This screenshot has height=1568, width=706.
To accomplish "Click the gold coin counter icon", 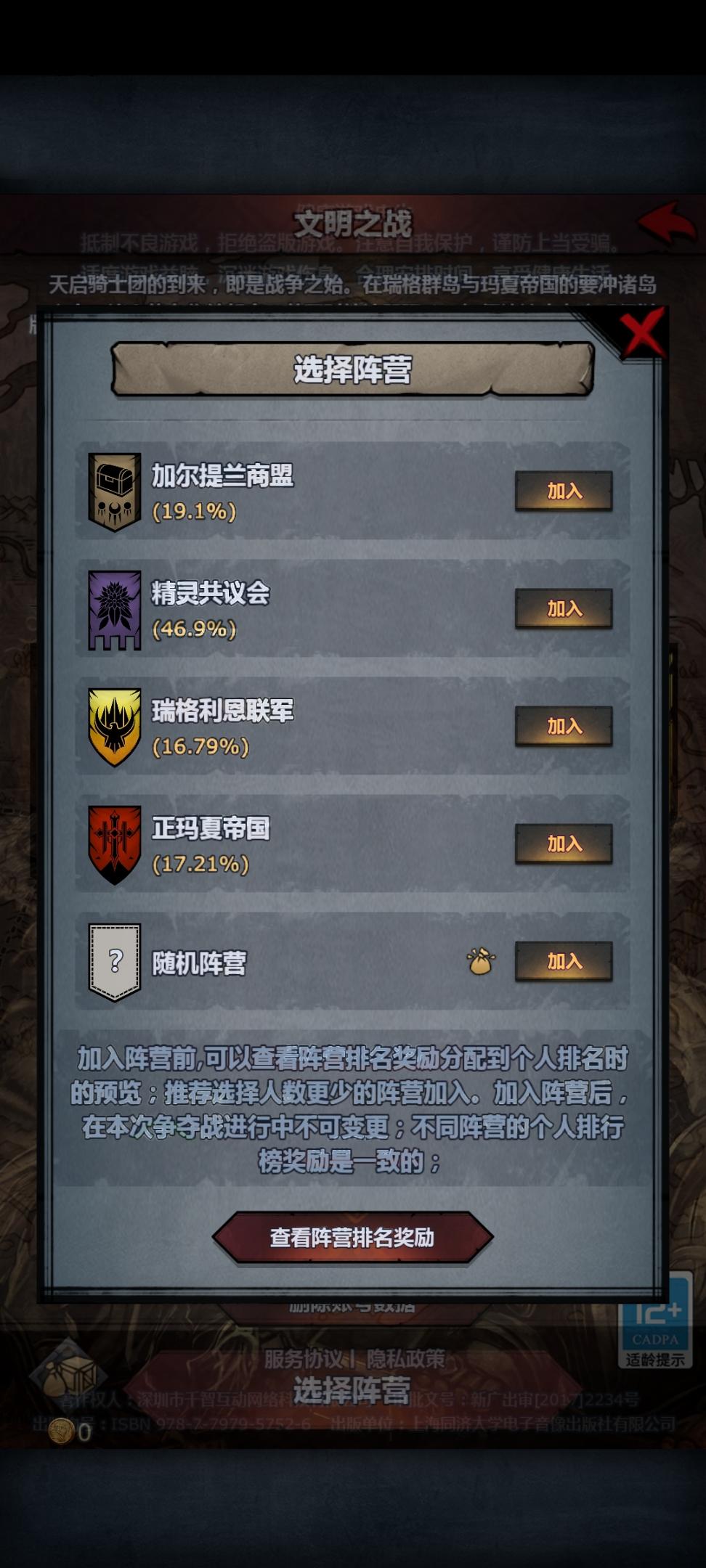I will coord(61,1431).
